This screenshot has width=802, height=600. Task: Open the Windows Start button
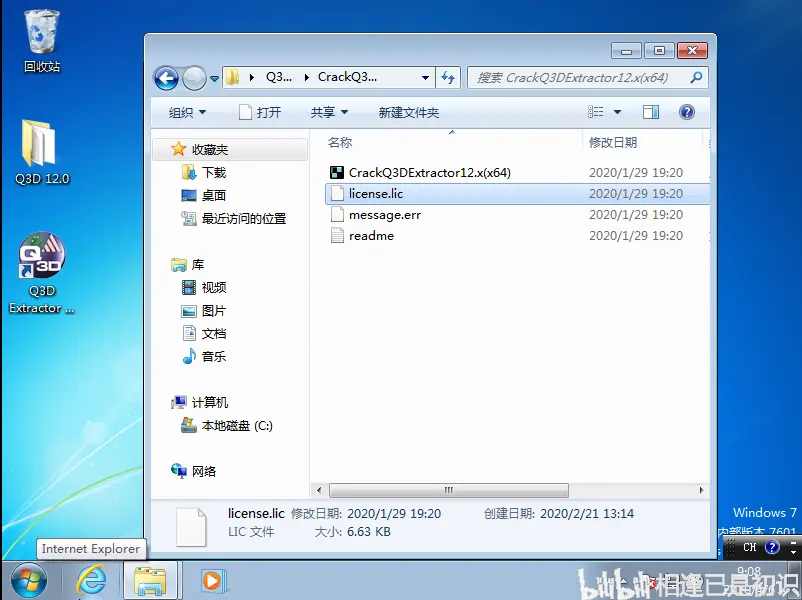point(29,581)
